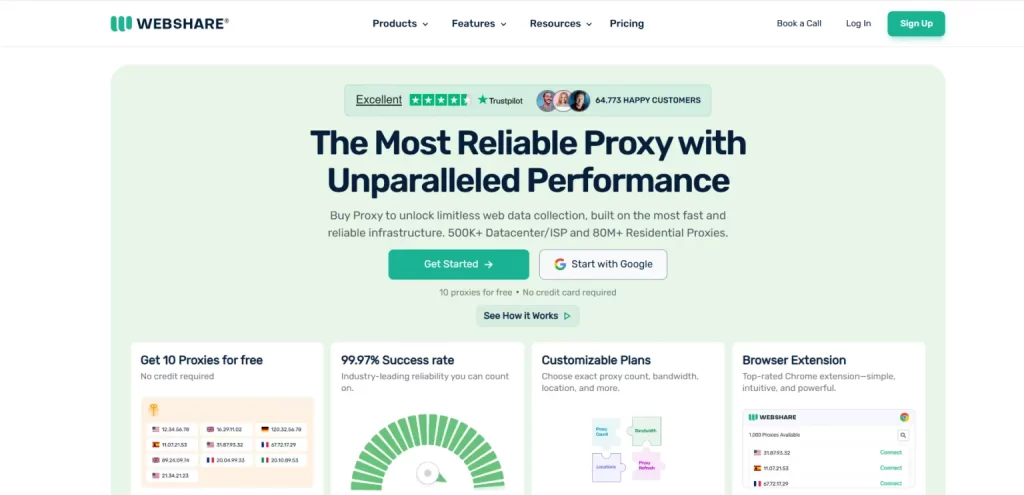Click the play icon beside See How it Works
Screen dimensions: 1024x495
567,316
